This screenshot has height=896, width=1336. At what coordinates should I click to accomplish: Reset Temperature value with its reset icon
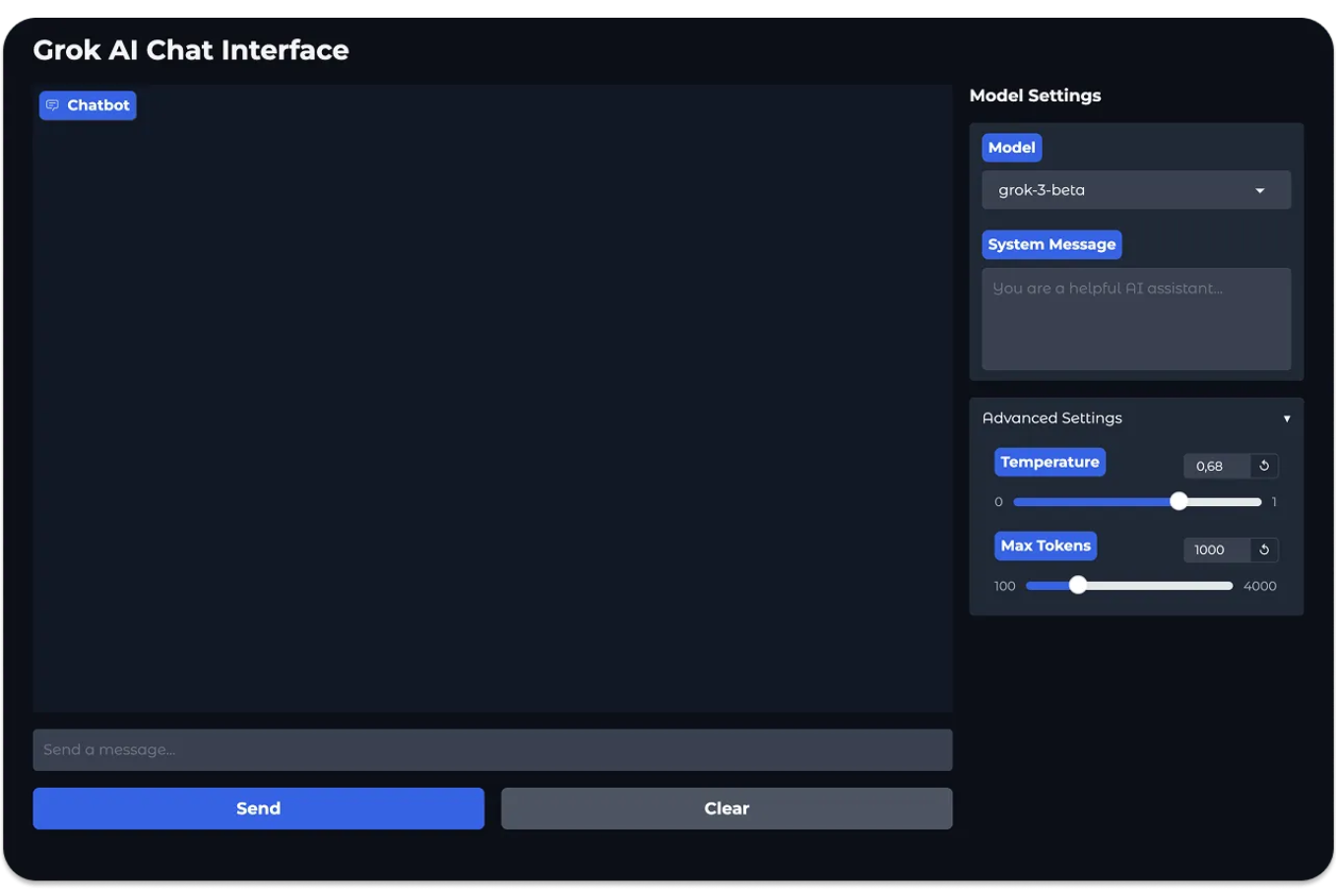click(1264, 466)
